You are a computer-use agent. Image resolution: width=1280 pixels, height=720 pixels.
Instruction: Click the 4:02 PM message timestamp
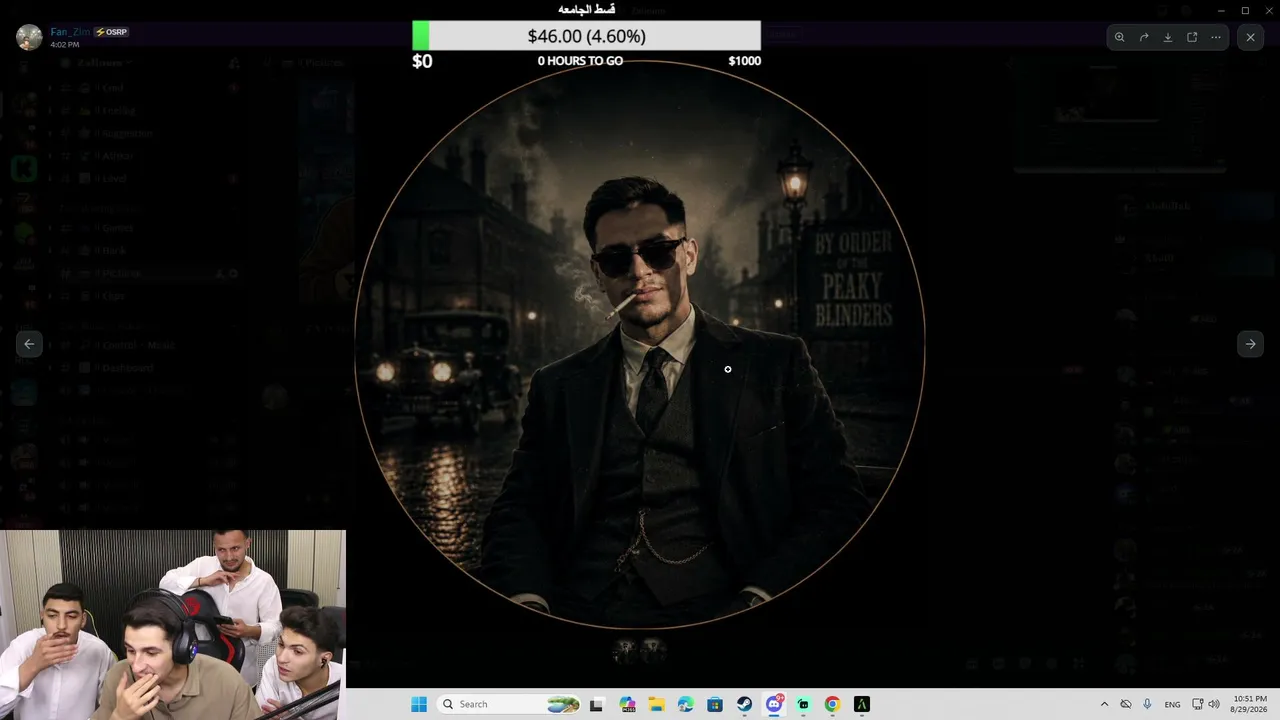(65, 45)
